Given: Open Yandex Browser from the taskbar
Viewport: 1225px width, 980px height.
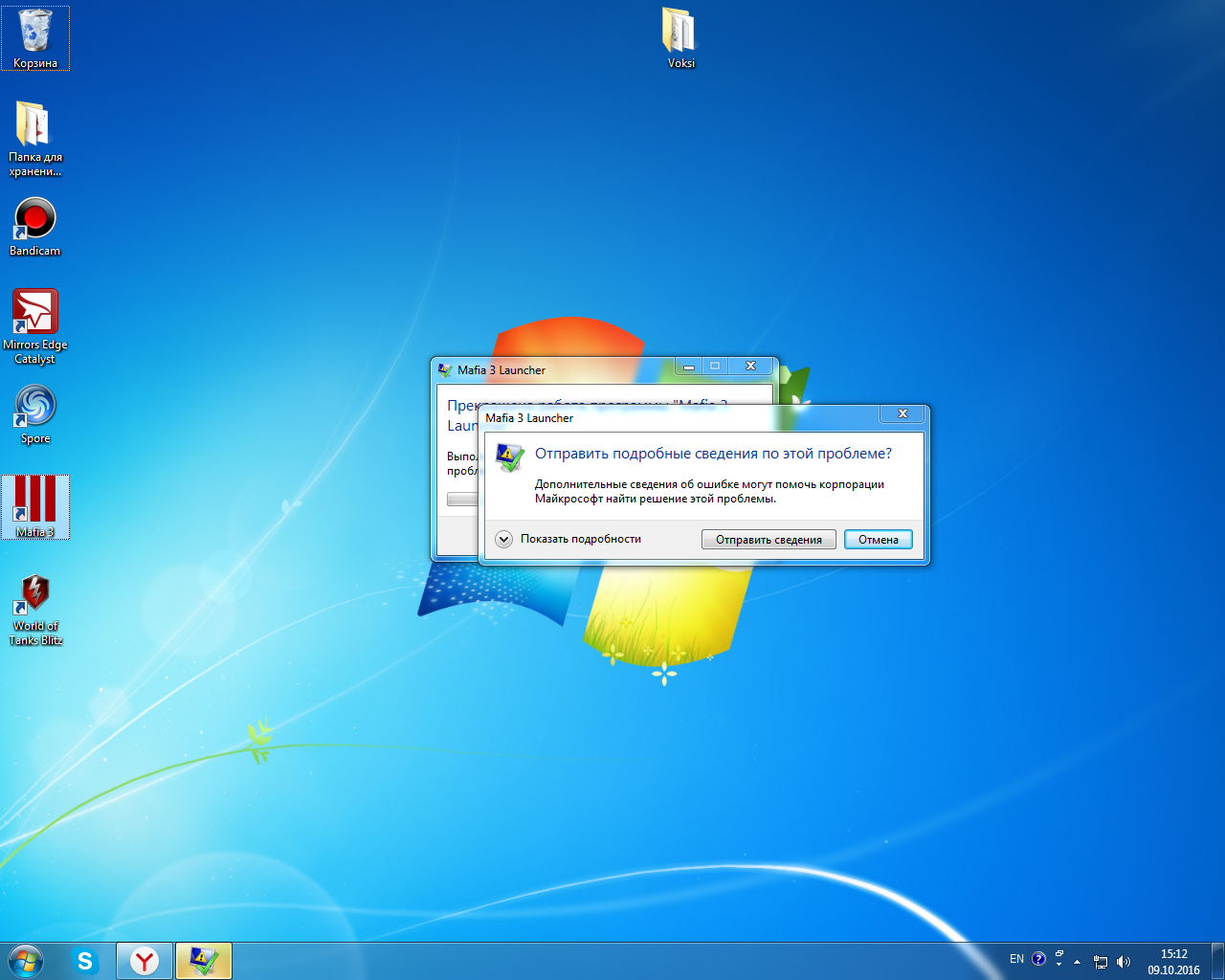Looking at the screenshot, I should pyautogui.click(x=145, y=961).
